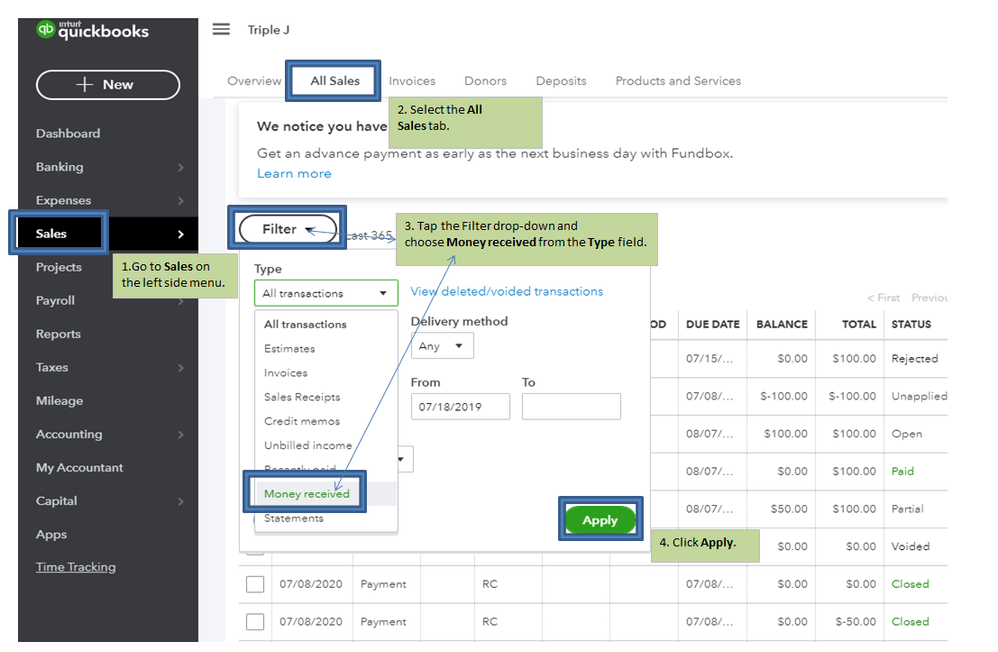This screenshot has height=652, width=998.
Task: Choose Statements from the Type list
Action: [294, 518]
